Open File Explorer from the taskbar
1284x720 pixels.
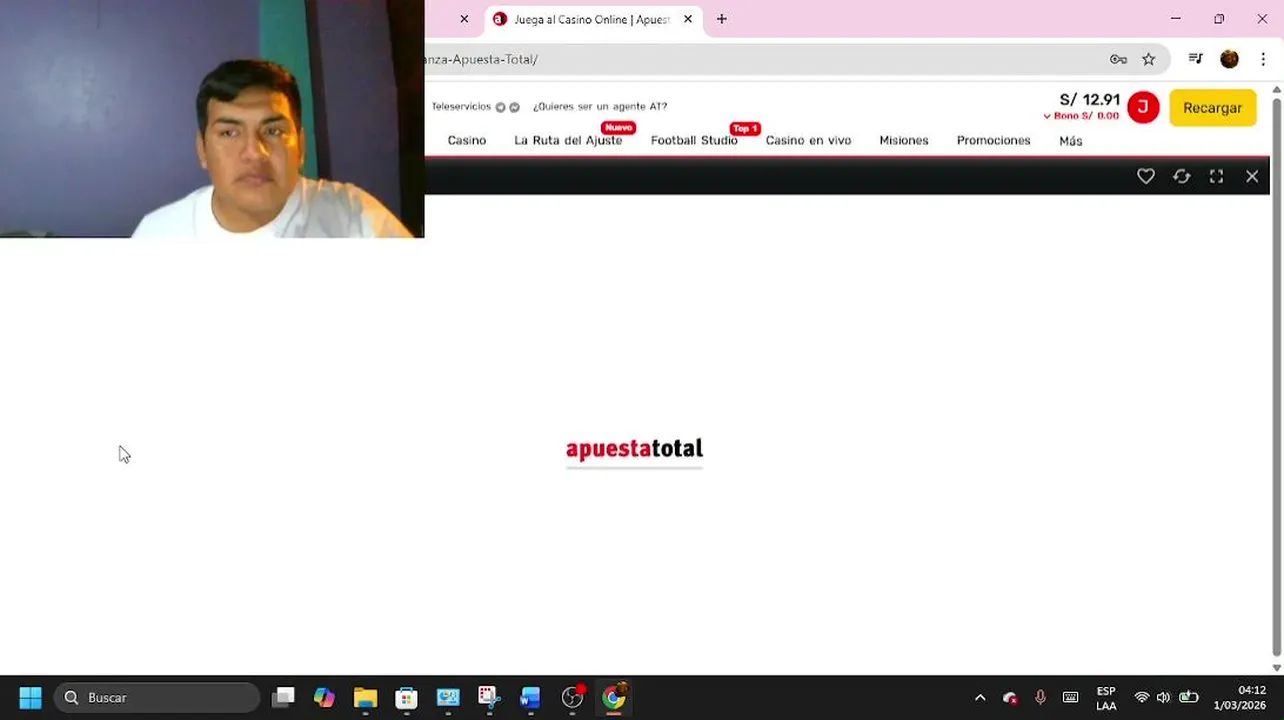coord(365,697)
